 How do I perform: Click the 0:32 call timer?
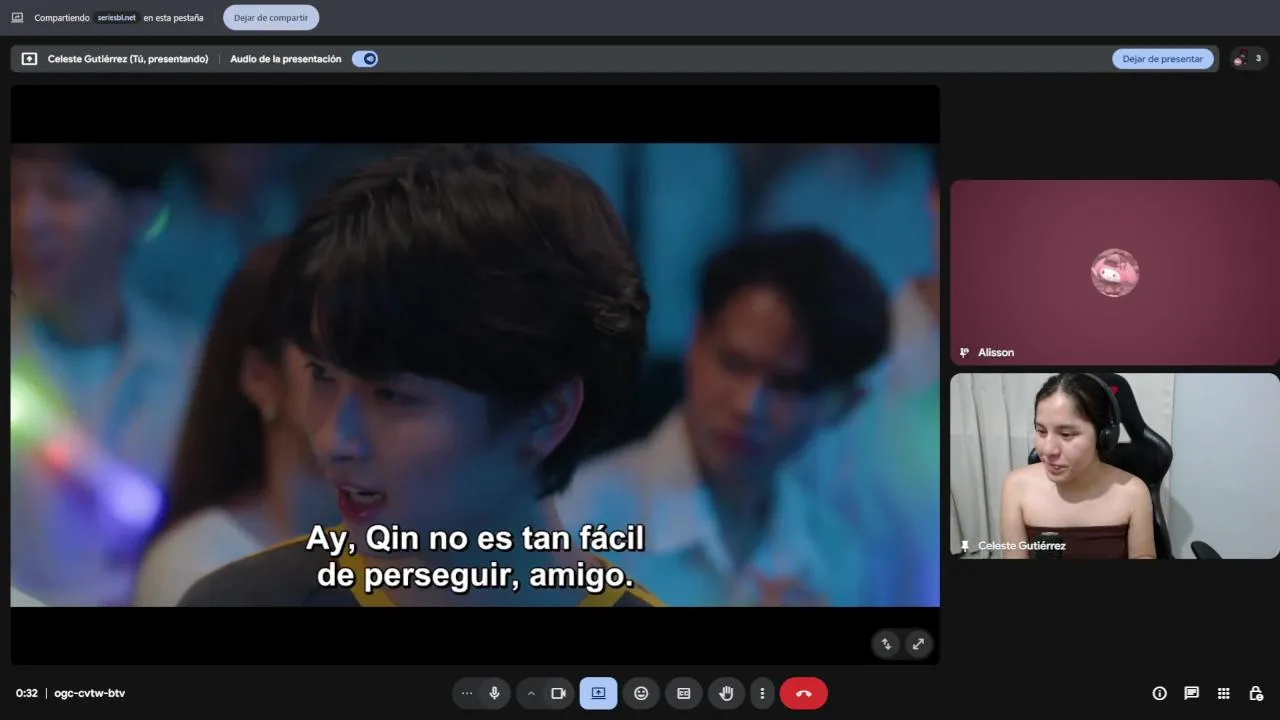(27, 693)
